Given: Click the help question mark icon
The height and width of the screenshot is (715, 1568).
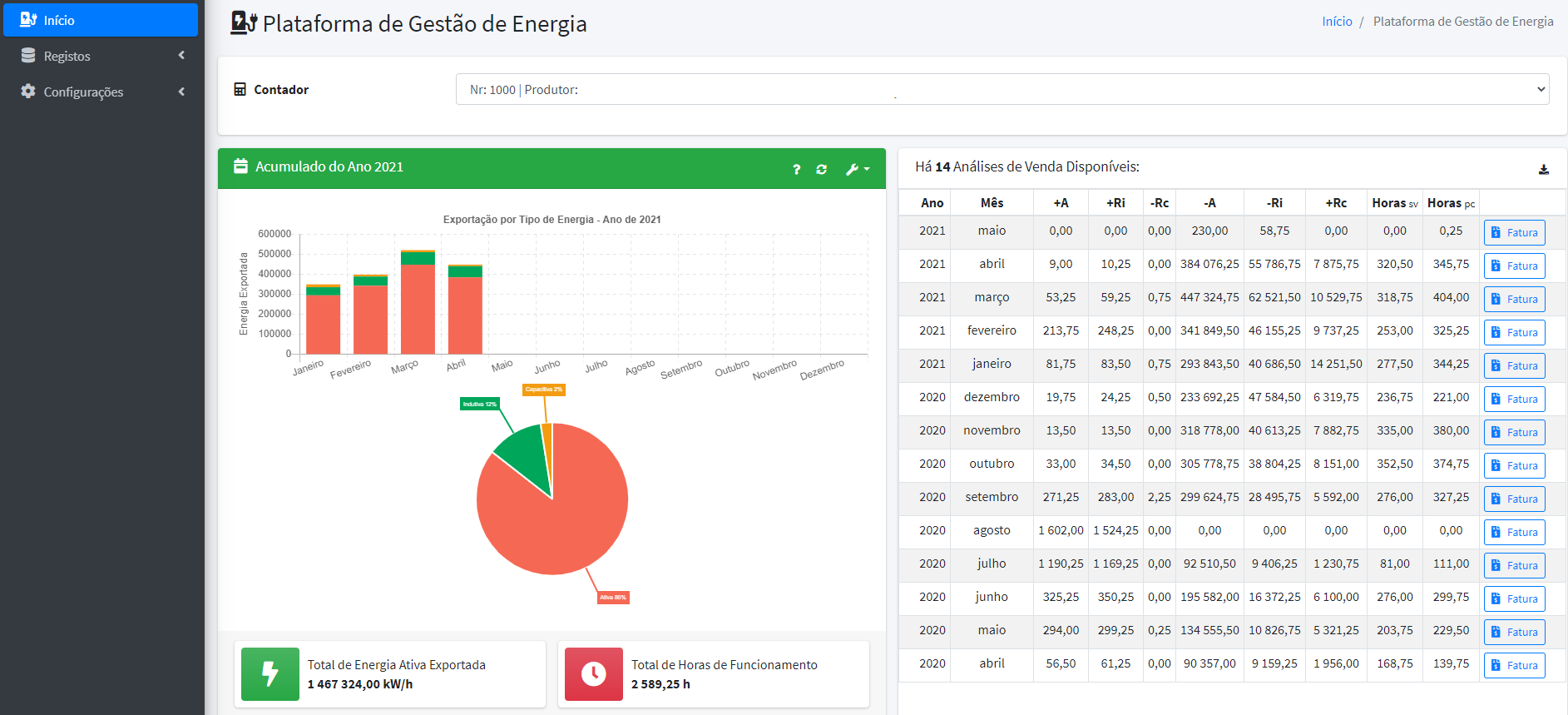Looking at the screenshot, I should tap(796, 169).
